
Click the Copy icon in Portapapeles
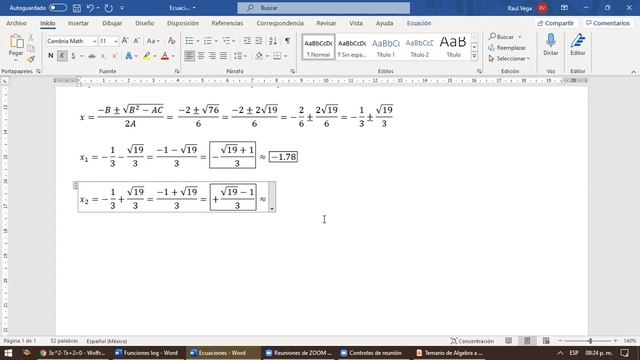coord(31,49)
